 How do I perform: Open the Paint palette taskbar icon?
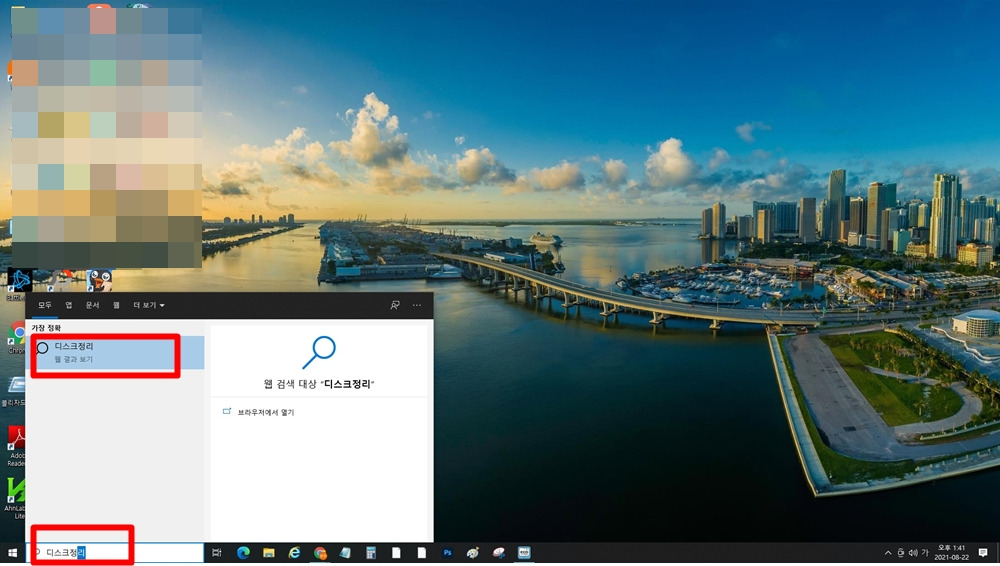(473, 553)
